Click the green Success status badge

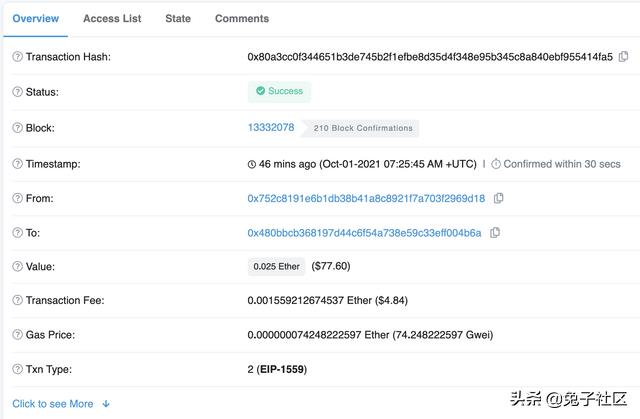279,91
